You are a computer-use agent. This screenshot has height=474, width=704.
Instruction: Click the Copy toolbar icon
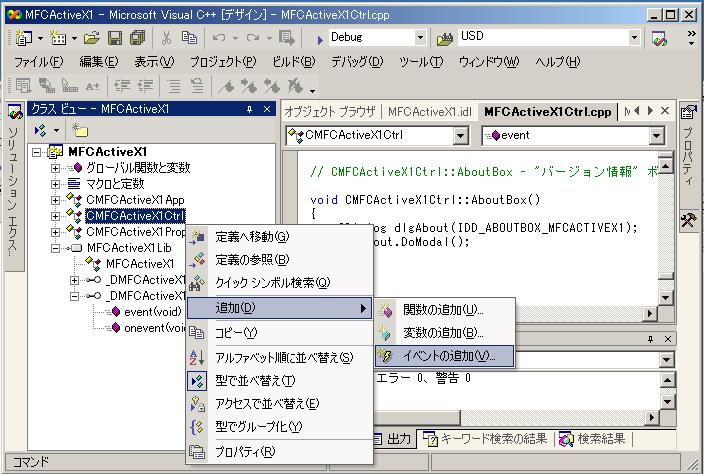(x=189, y=39)
